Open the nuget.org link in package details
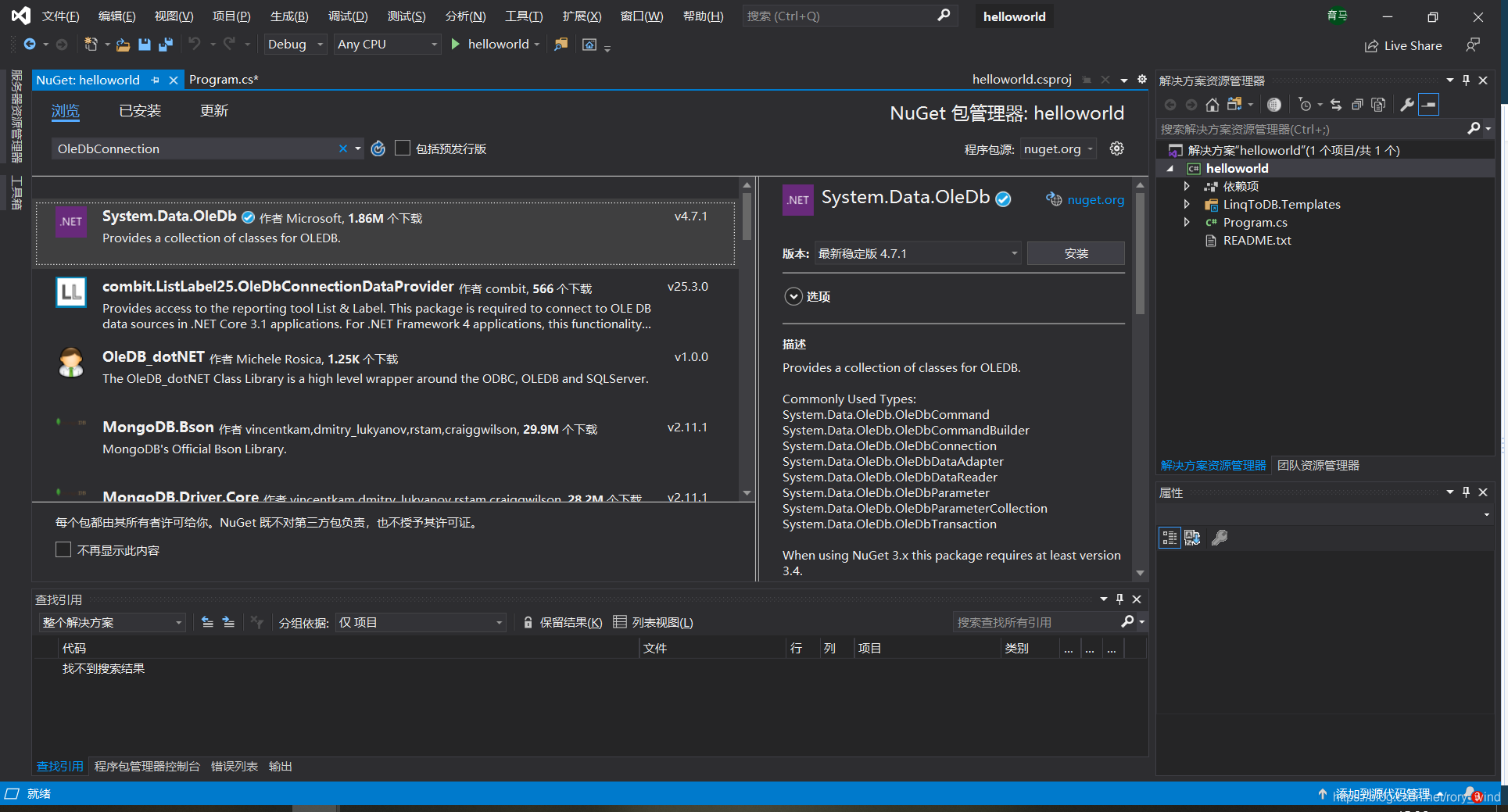Screen dimensions: 1508x812 point(1094,199)
